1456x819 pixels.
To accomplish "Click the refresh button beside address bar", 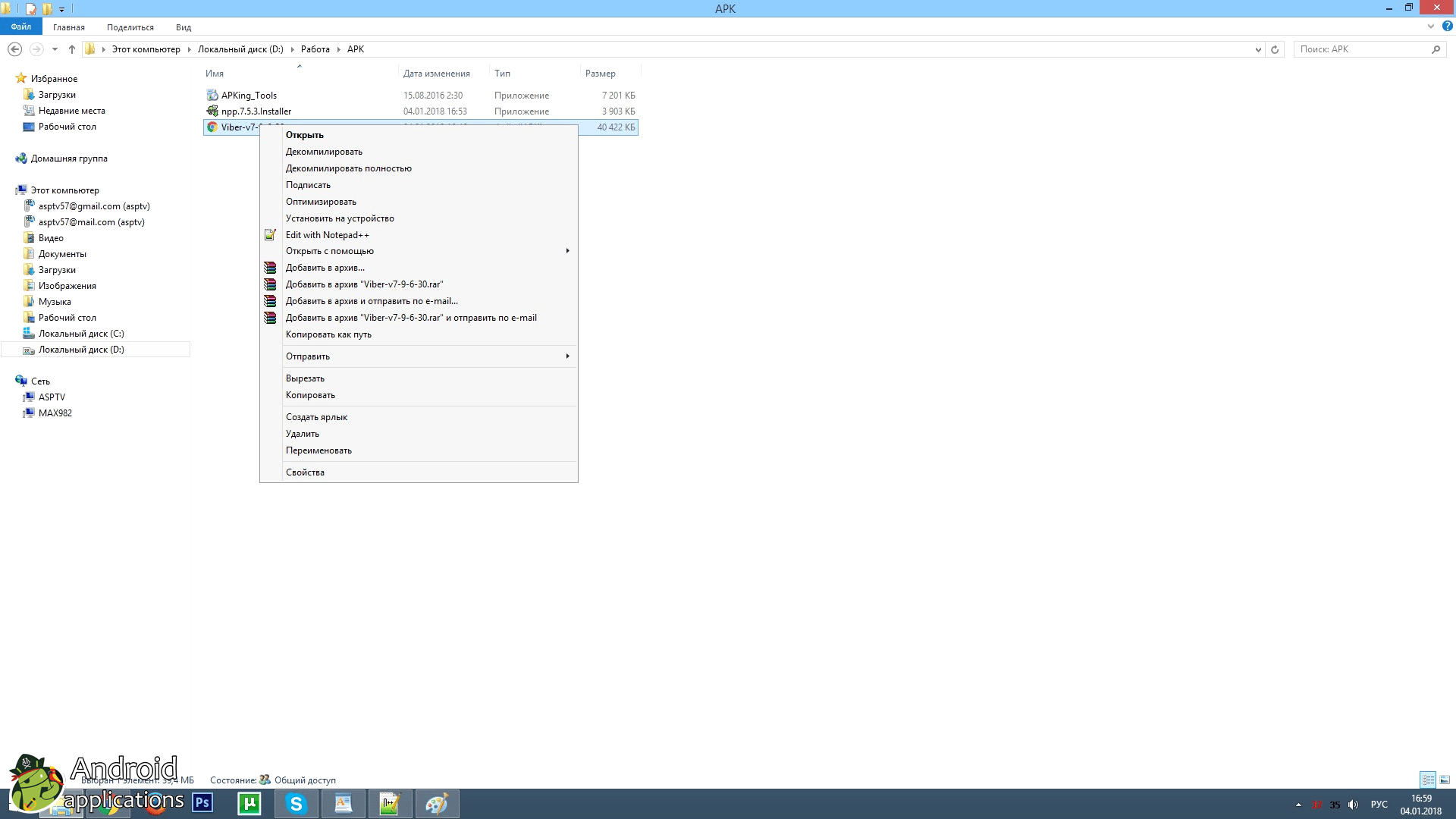I will 1275,49.
